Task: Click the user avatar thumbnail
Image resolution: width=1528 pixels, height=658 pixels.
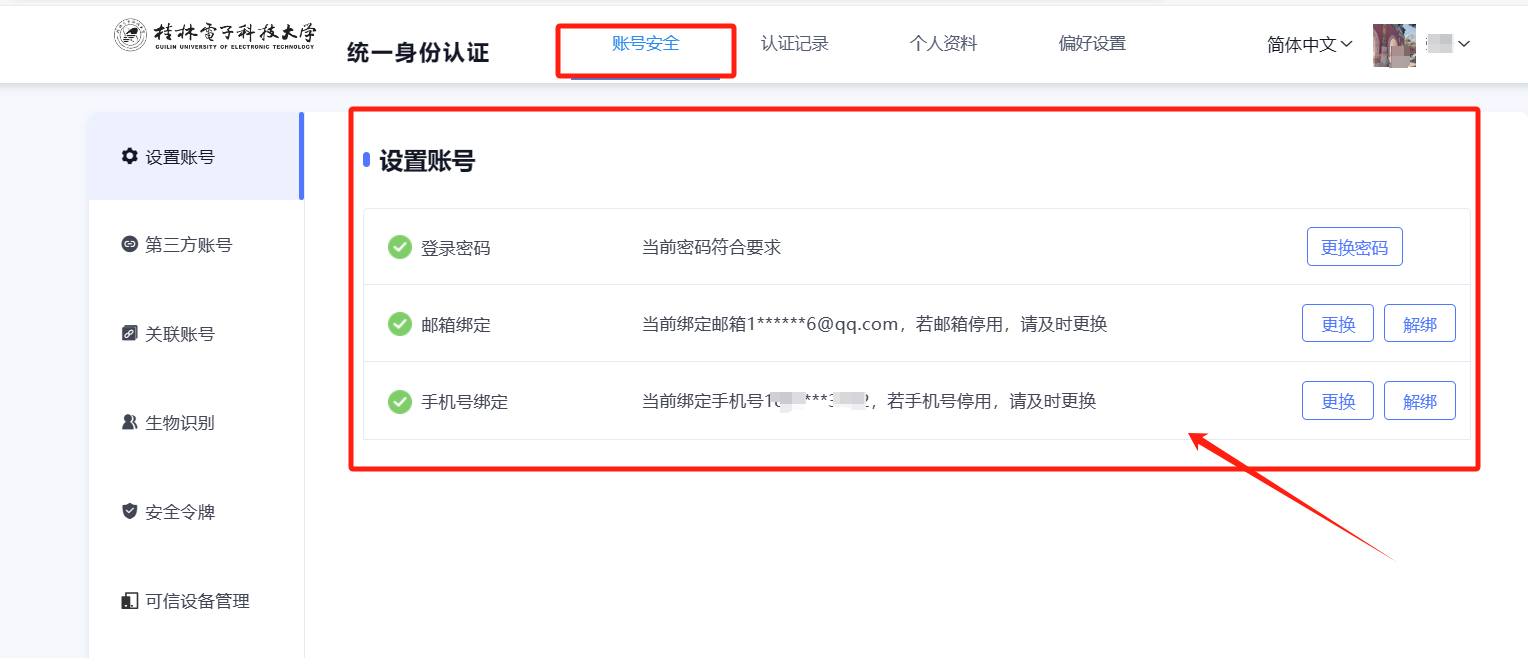Action: click(x=1394, y=45)
